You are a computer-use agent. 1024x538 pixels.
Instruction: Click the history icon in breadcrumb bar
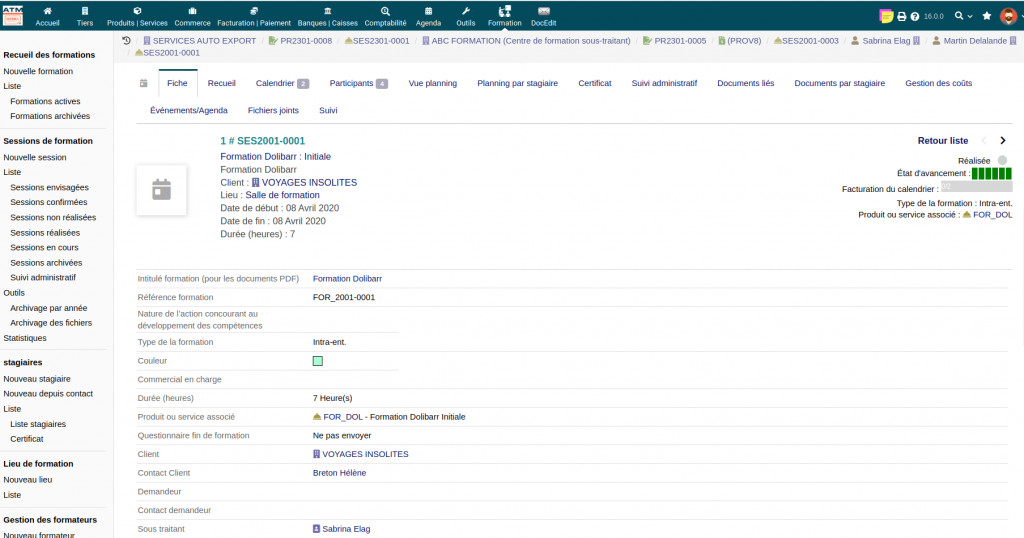[x=126, y=41]
